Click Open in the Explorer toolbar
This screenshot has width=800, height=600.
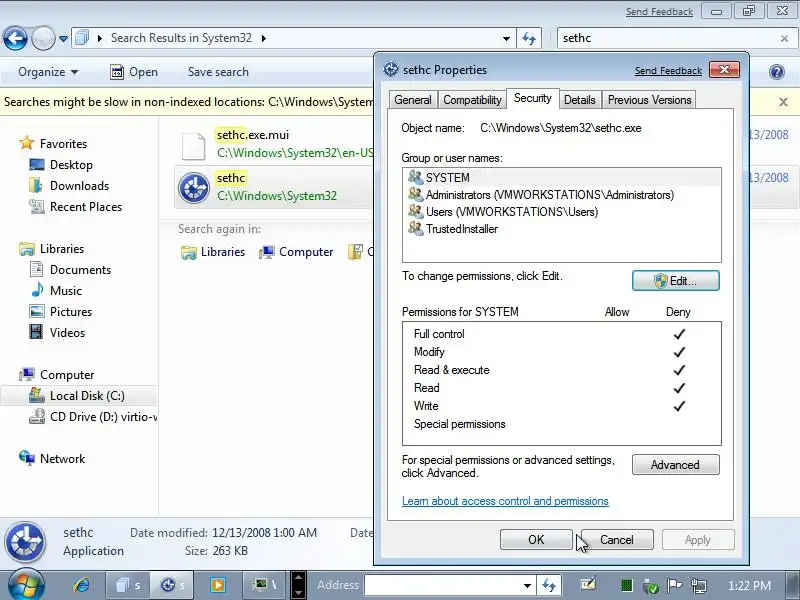(x=134, y=72)
